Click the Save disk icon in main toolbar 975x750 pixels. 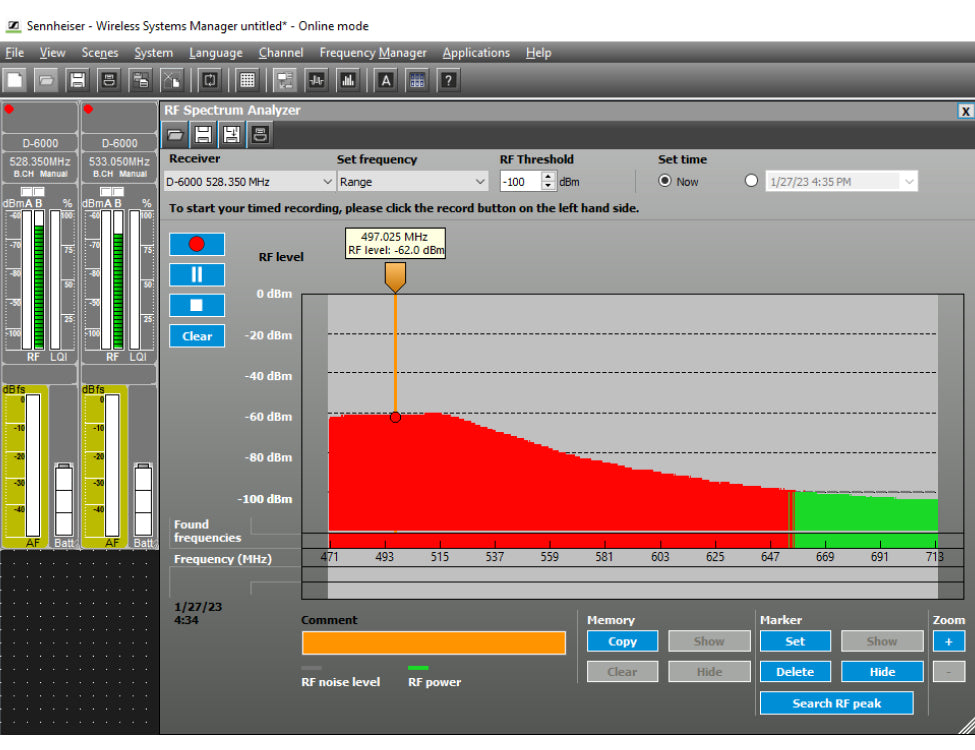pos(77,80)
